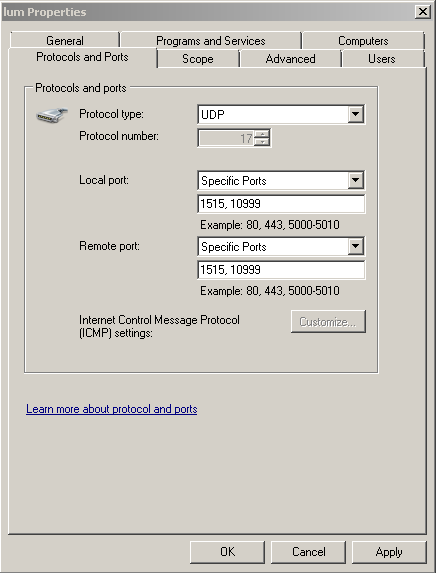Select the Scope tab
The width and height of the screenshot is (436, 573).
[x=198, y=58]
